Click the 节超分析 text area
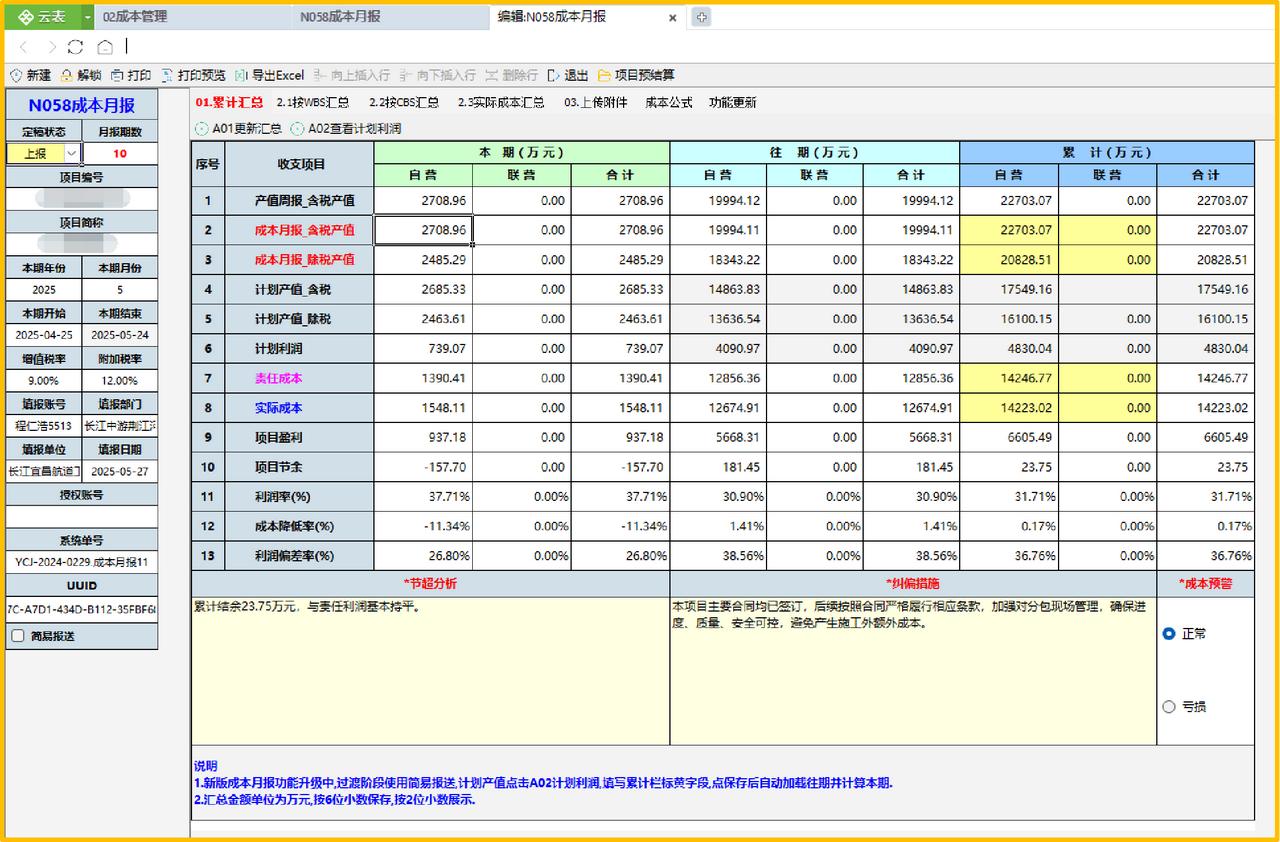This screenshot has width=1280, height=842. 430,670
